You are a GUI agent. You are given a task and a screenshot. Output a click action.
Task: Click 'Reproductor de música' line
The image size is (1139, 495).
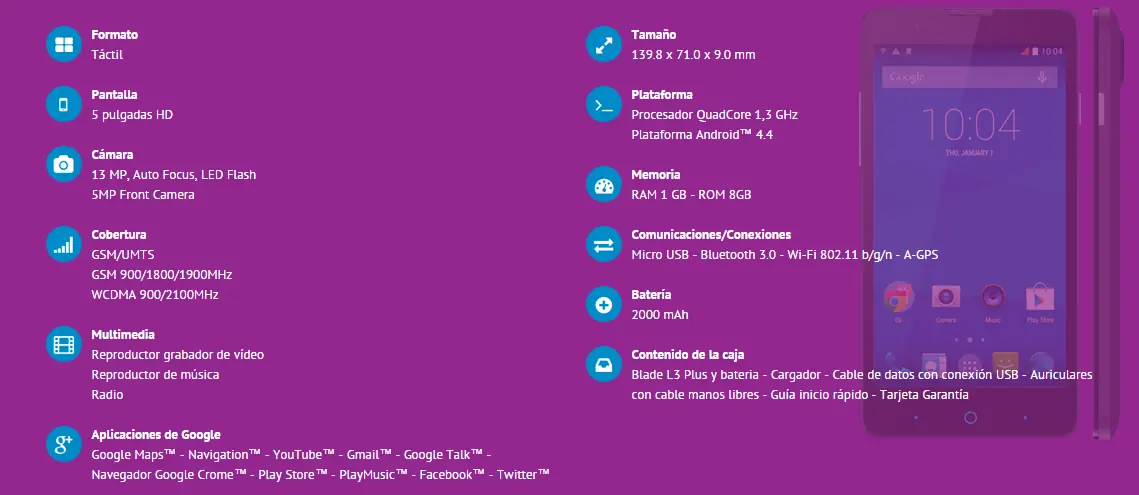click(x=155, y=374)
